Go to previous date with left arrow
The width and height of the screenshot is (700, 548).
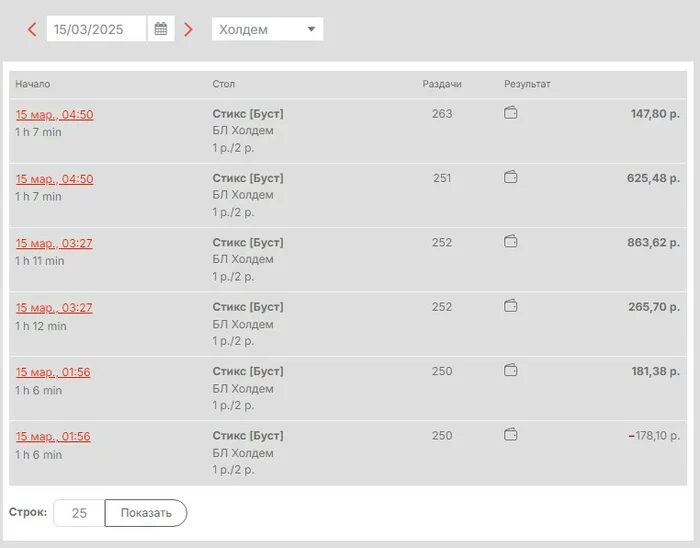click(32, 30)
